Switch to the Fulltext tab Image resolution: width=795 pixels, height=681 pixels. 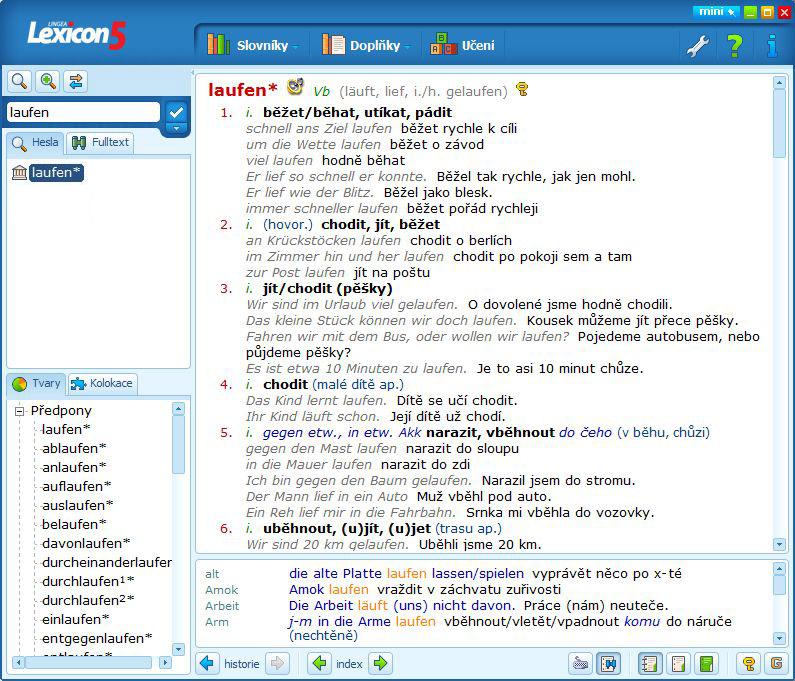(x=100, y=143)
